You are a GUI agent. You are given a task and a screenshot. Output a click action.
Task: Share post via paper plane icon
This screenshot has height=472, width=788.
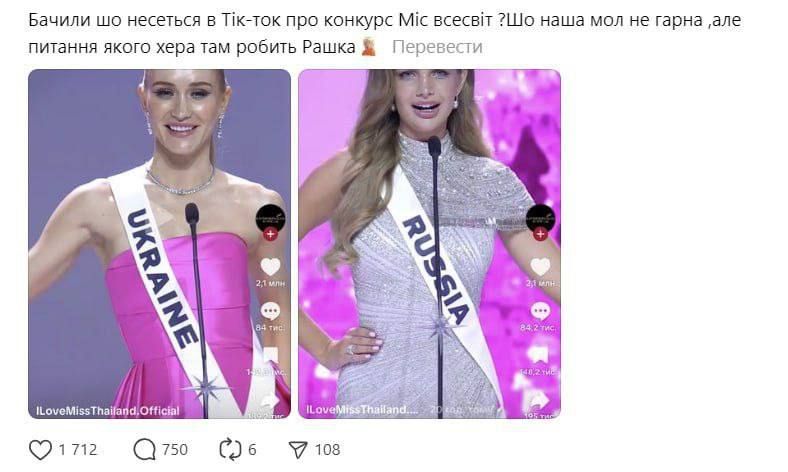pyautogui.click(x=298, y=449)
